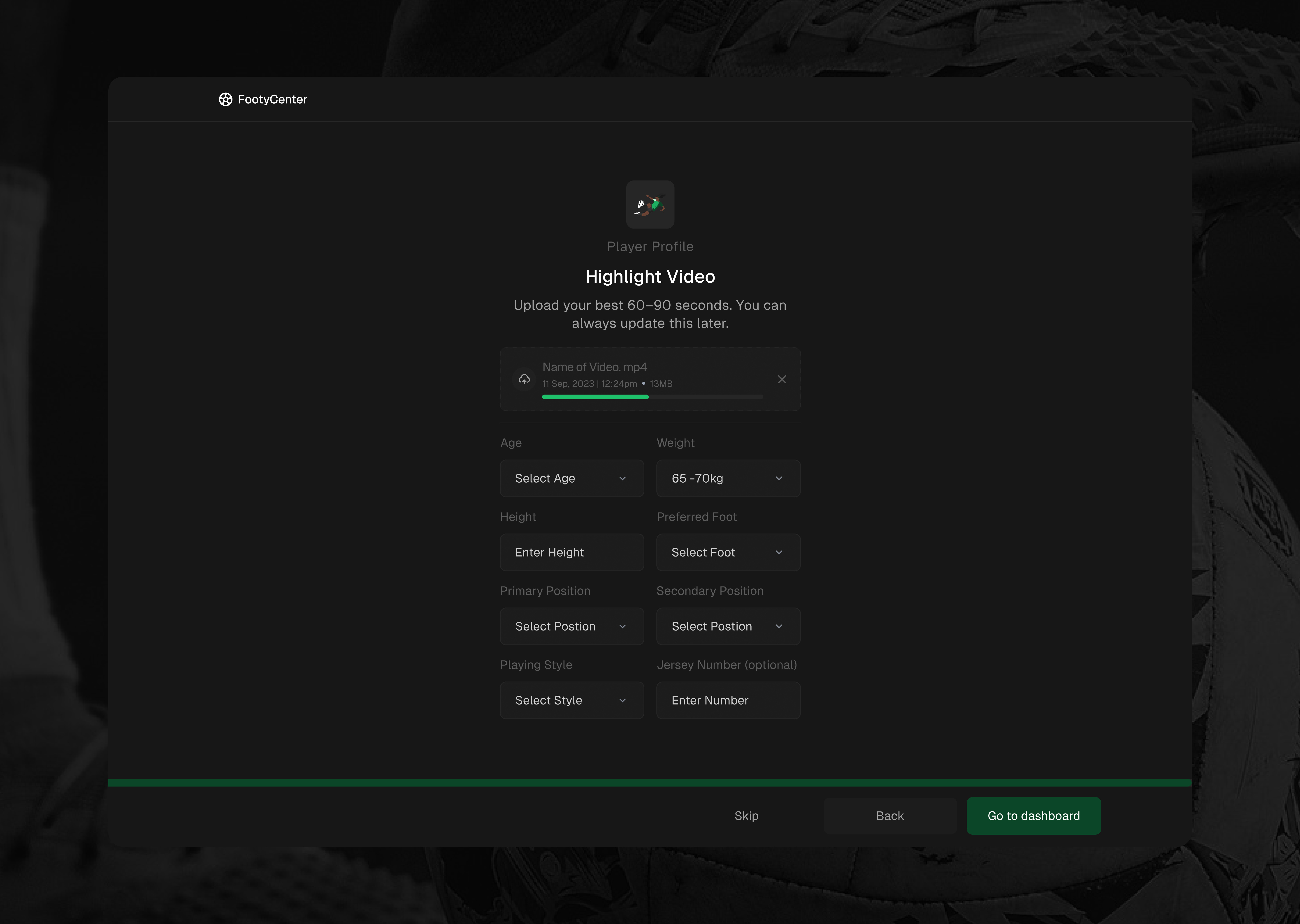This screenshot has width=1300, height=924.
Task: Click the chevron in the Weight dropdown
Action: (x=779, y=478)
